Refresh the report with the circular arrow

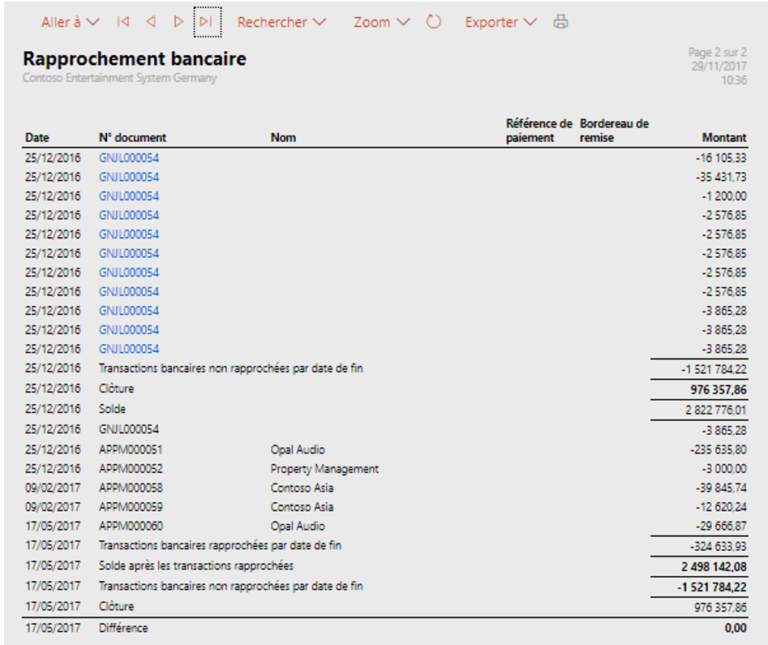[x=433, y=21]
